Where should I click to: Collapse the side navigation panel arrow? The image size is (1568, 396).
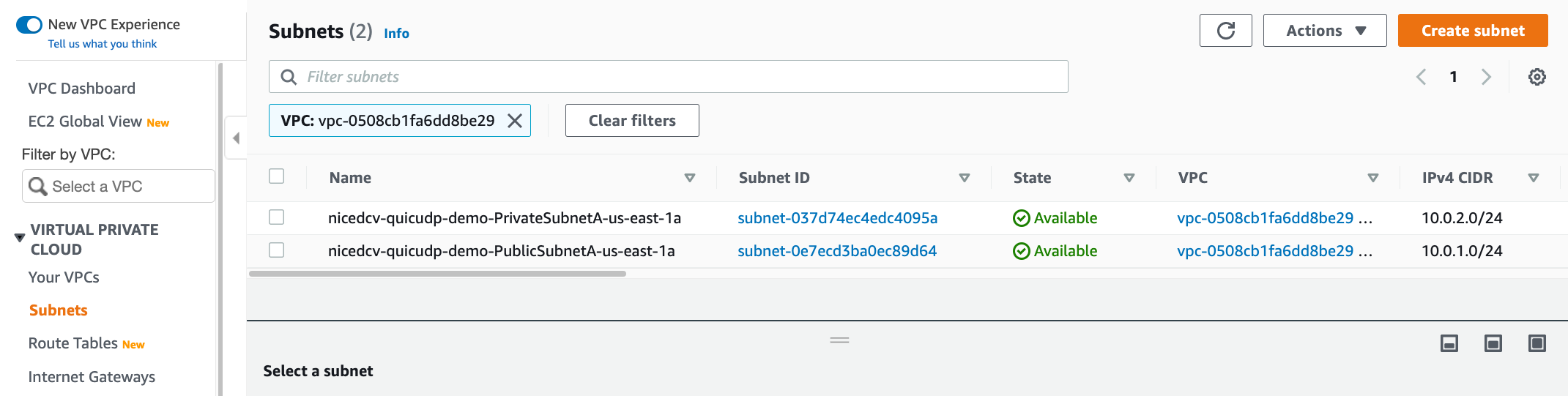point(236,138)
